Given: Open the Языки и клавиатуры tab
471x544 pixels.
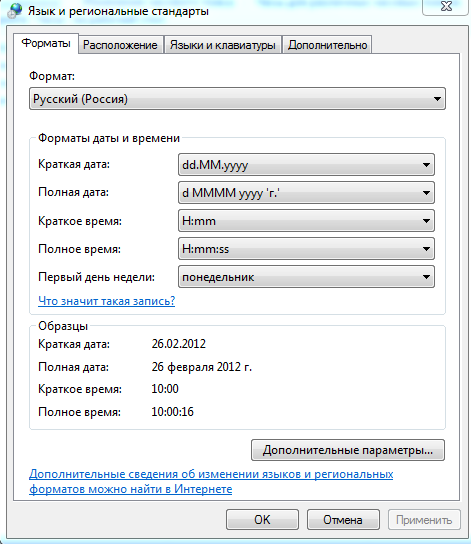Looking at the screenshot, I should [222, 45].
